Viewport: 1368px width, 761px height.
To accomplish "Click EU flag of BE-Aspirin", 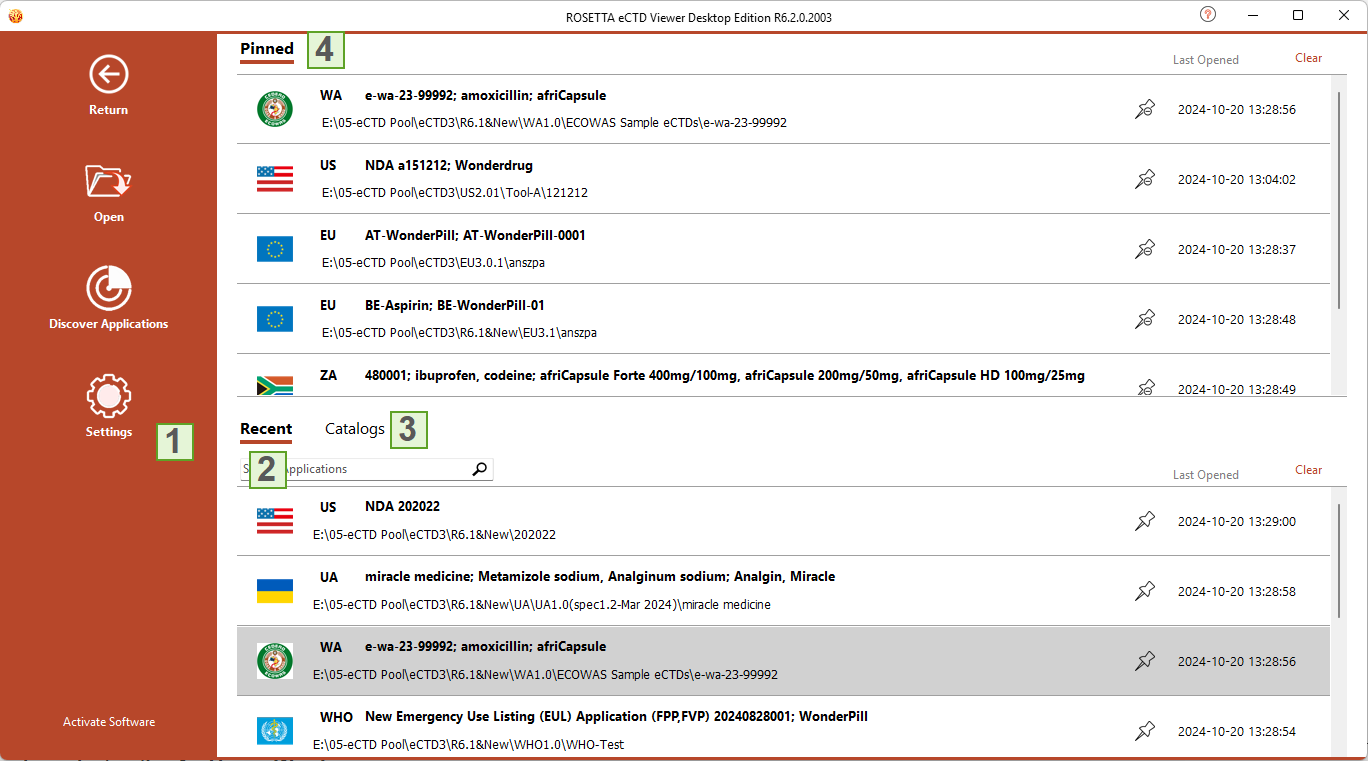I will [275, 319].
